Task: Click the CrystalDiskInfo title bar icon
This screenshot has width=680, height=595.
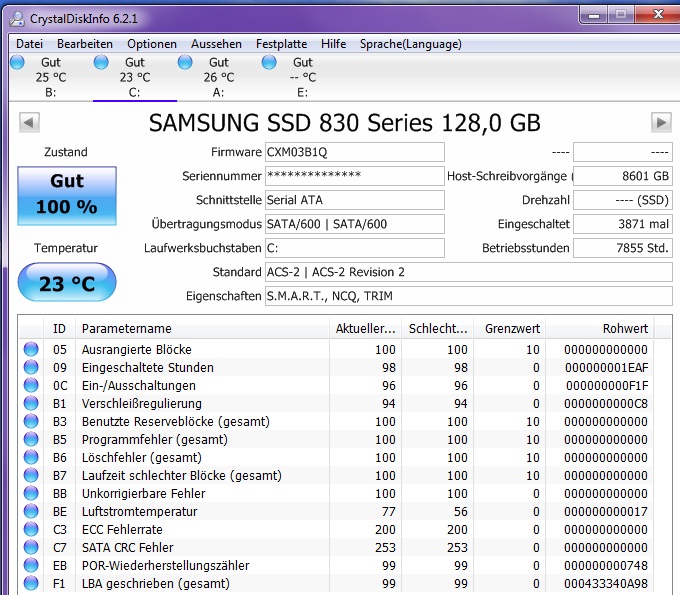Action: 17,19
